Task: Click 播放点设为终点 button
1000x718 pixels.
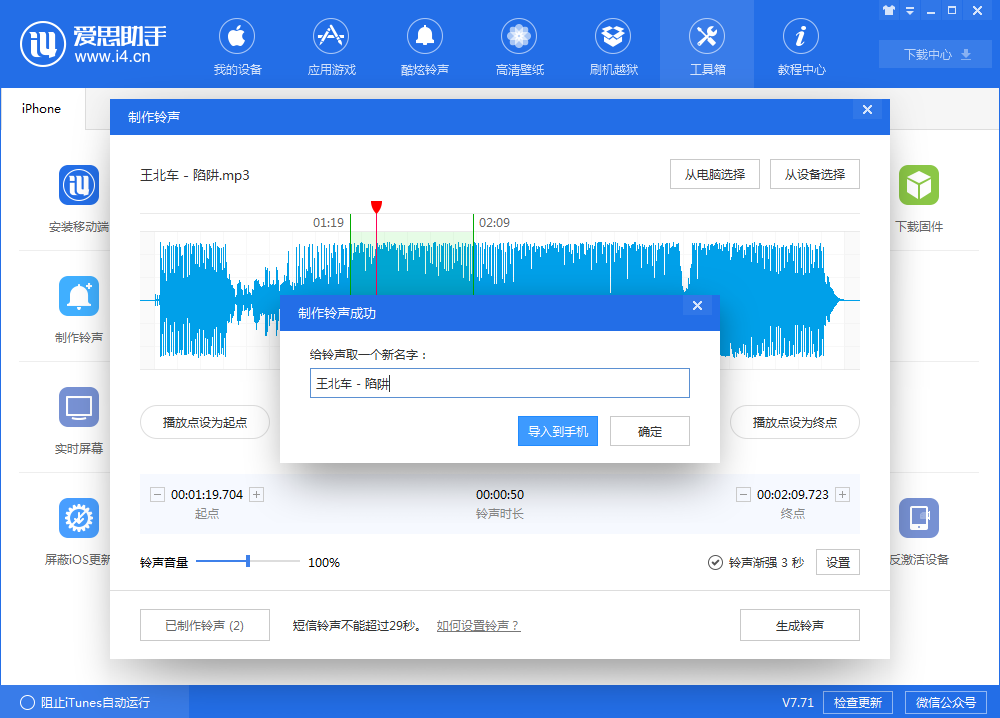Action: [795, 422]
